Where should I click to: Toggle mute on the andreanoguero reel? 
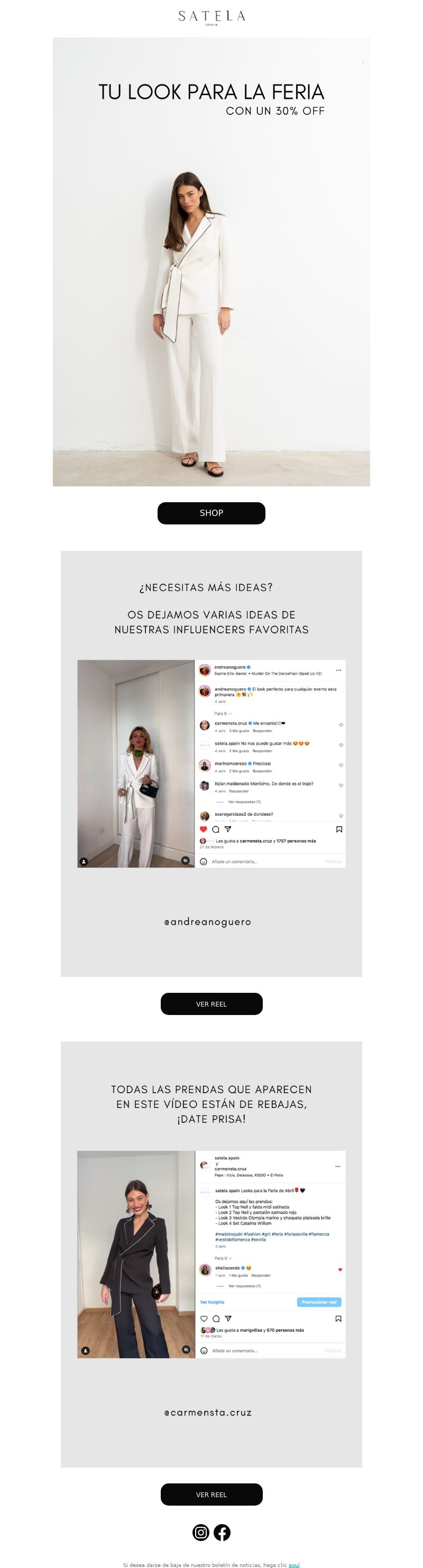pyautogui.click(x=186, y=860)
